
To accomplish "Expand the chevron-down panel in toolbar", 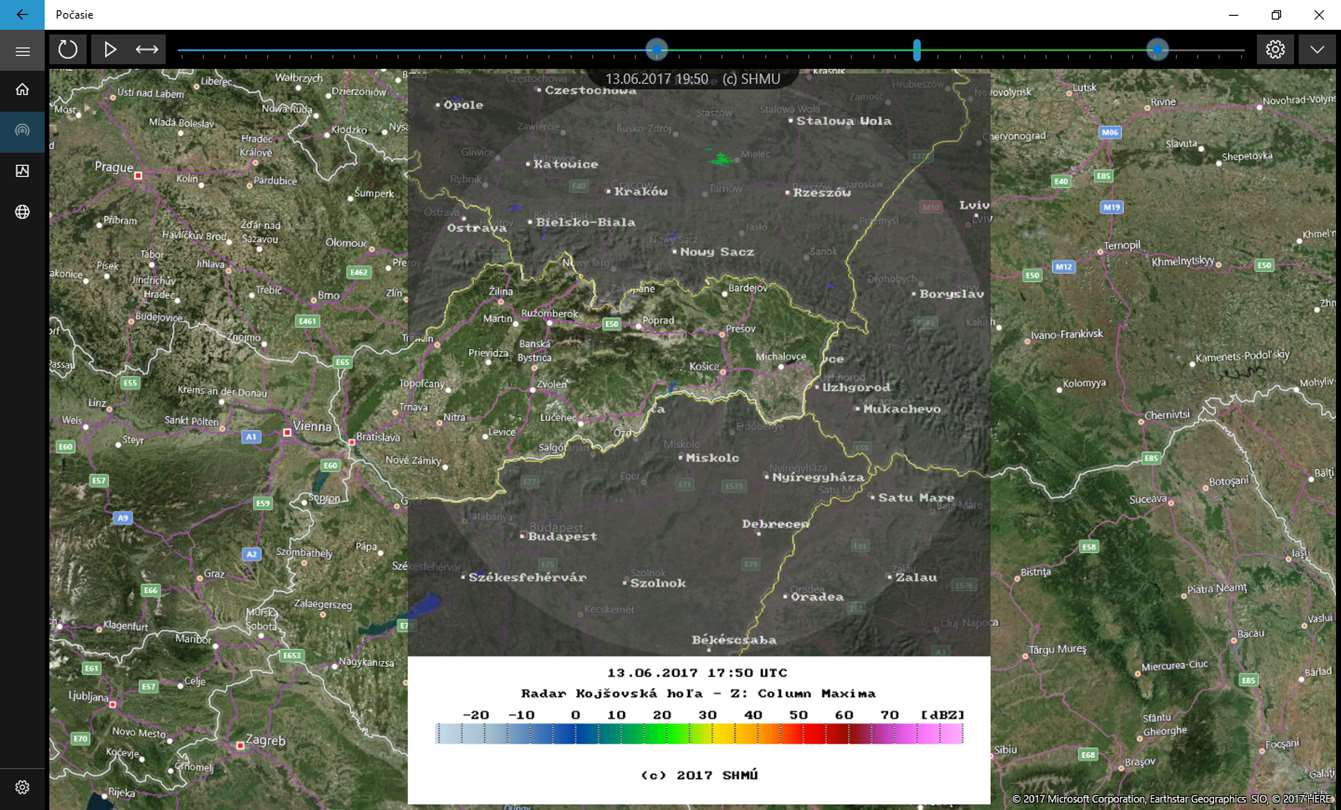I will tap(1317, 49).
